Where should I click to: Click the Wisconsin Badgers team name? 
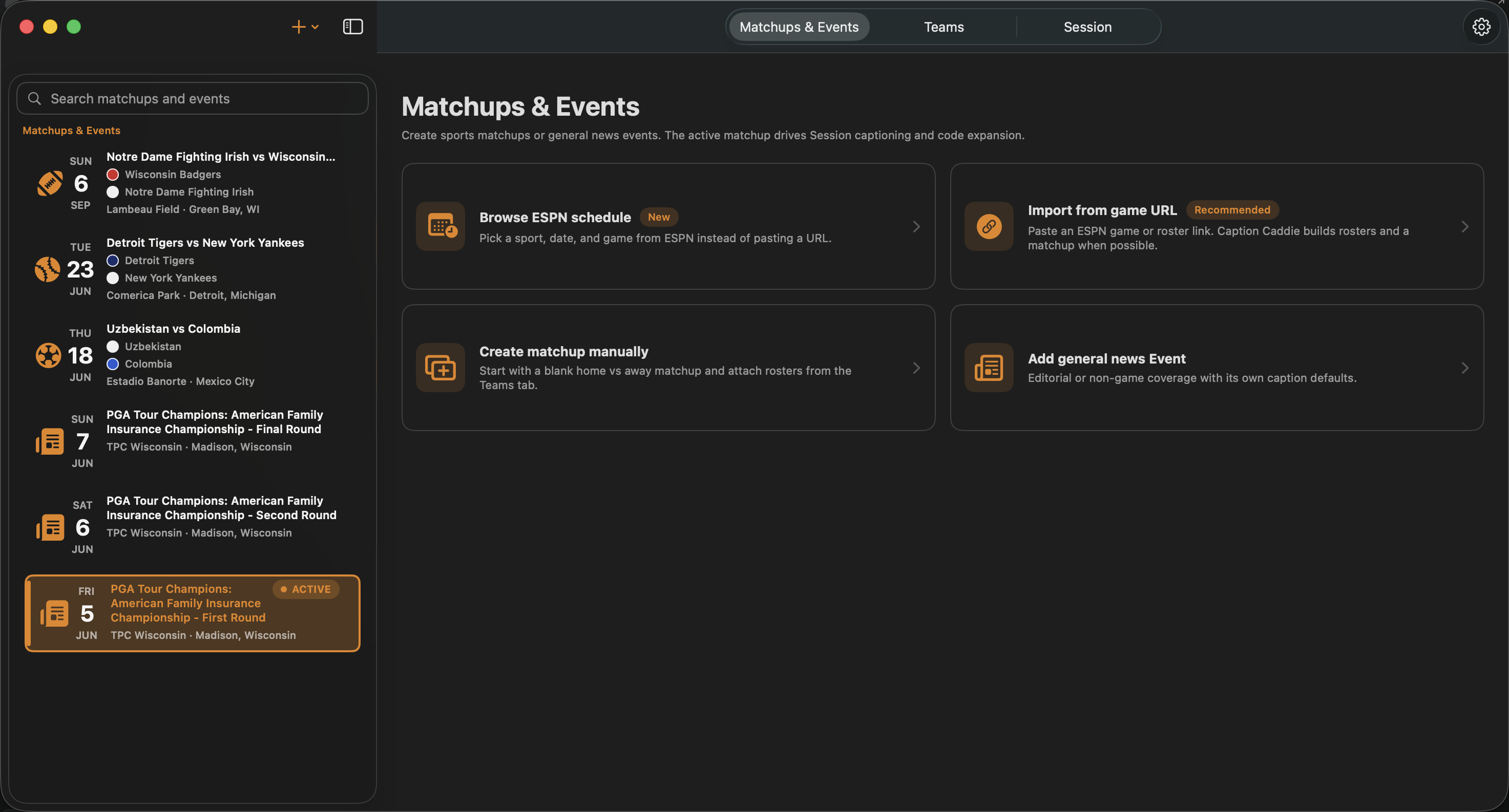(x=173, y=175)
